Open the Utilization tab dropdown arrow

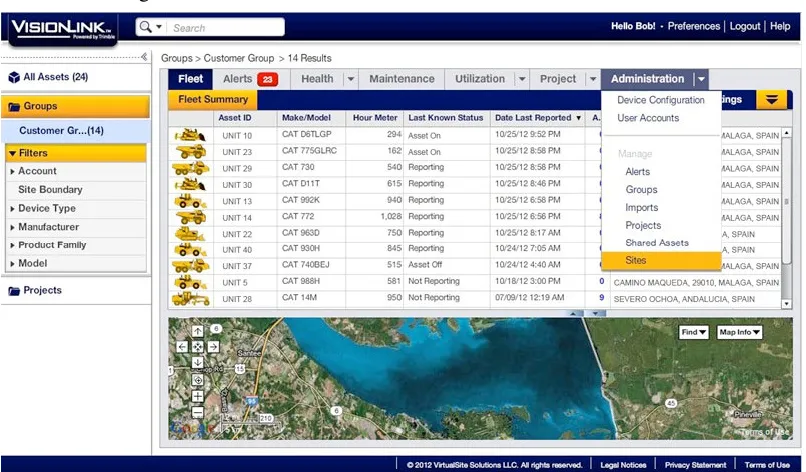click(x=522, y=79)
